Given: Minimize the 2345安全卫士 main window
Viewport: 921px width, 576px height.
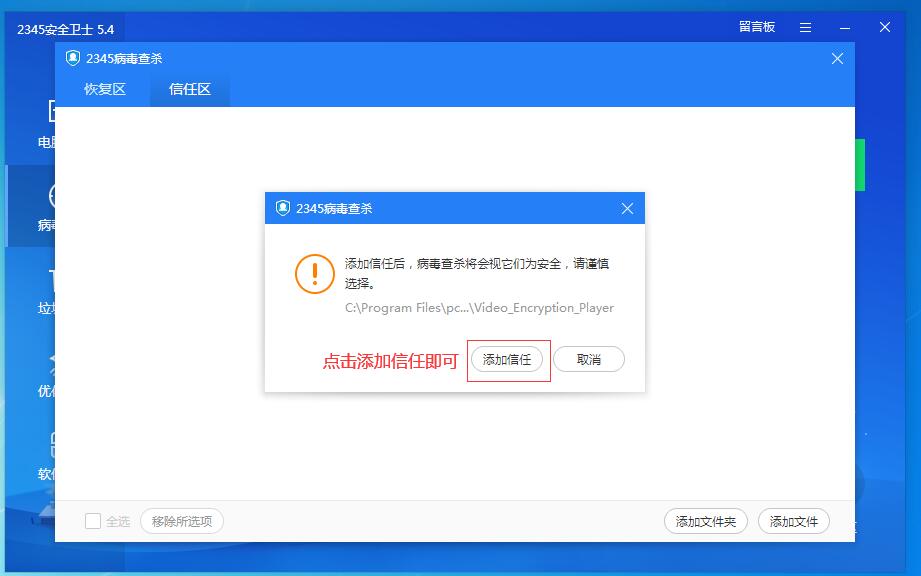Looking at the screenshot, I should [845, 28].
